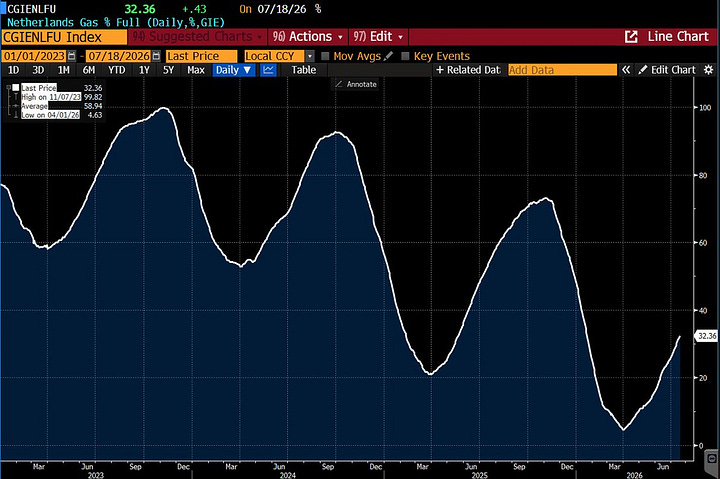Click the Netherlands Gas % Full description
Screen dimensions: 720x479
(x=116, y=22)
